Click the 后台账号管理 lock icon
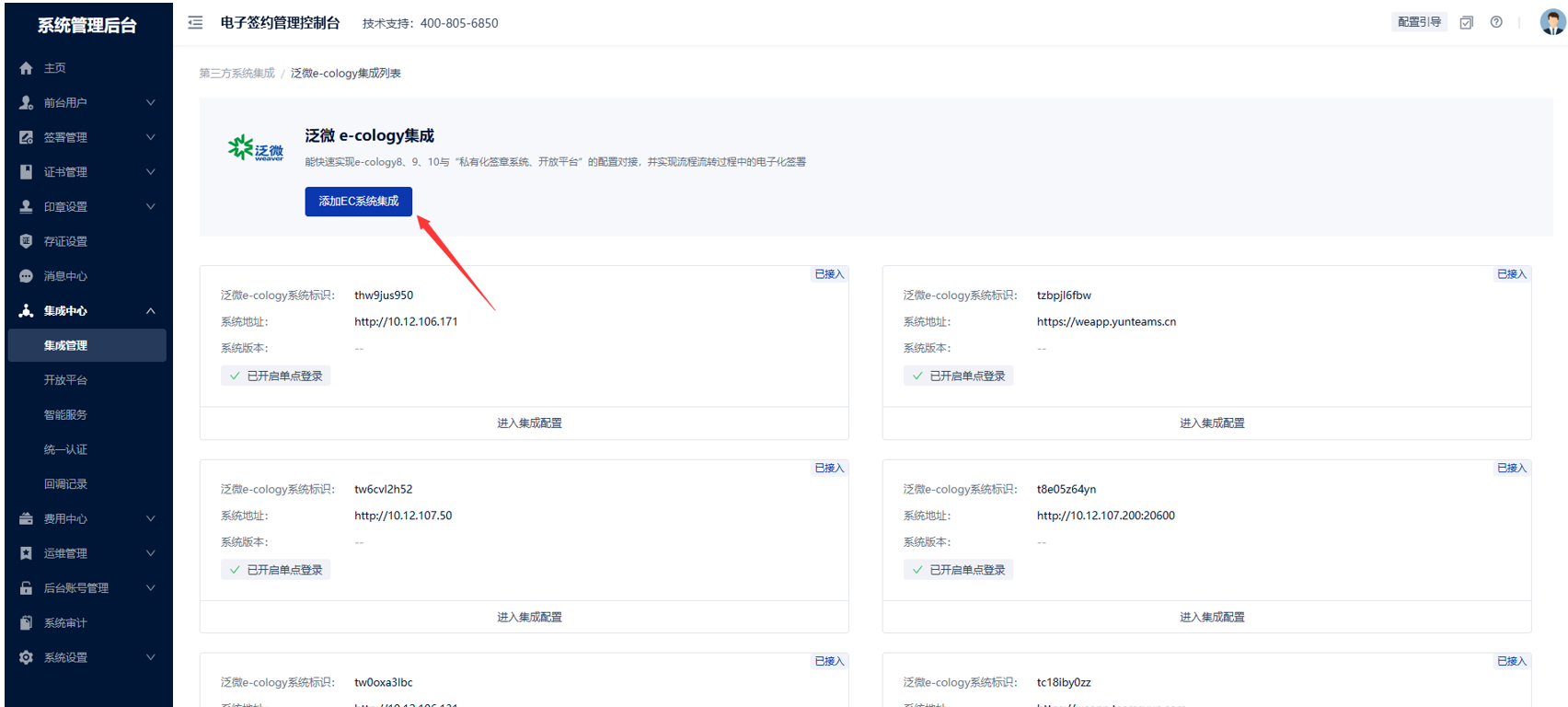Screen dimensions: 1568x707 click(26, 588)
